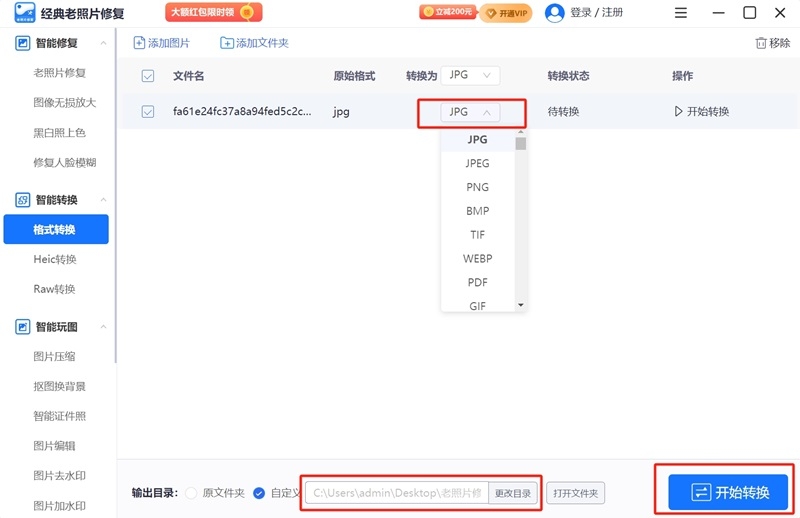Uncheck the fa61e24fc37a8a94fed5c2c file checkbox
This screenshot has width=800, height=518.
pyautogui.click(x=148, y=111)
